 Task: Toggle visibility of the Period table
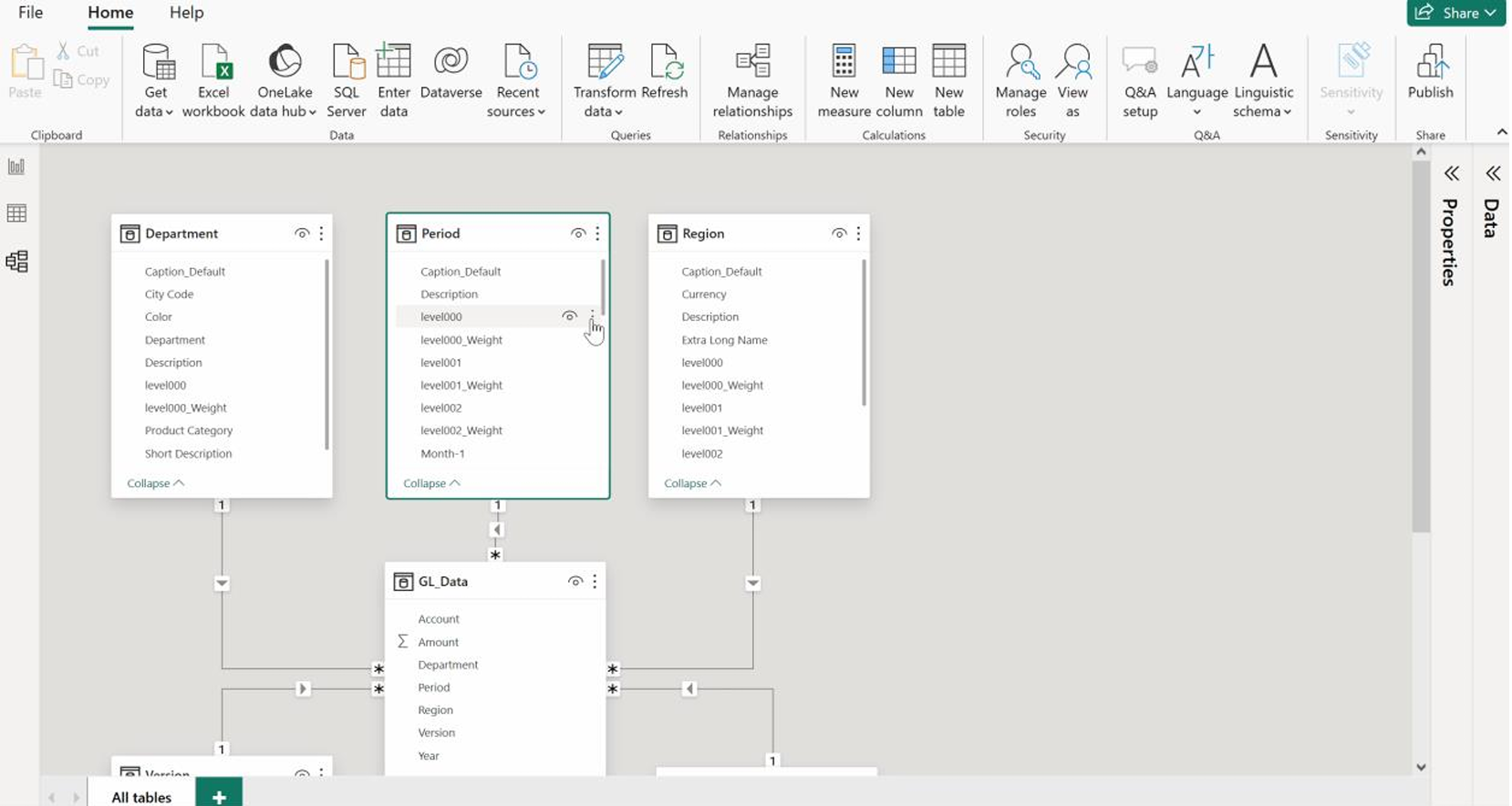[578, 233]
